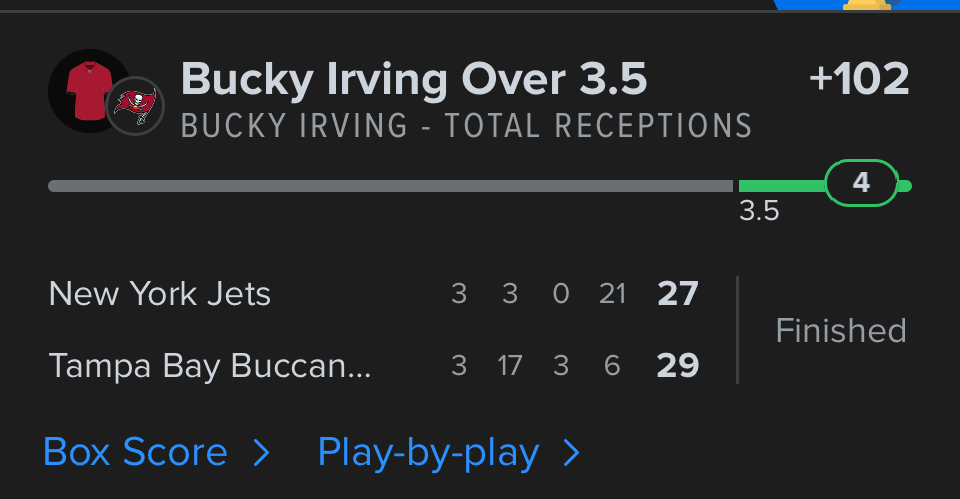Open the Play-by-play link
Screen dimensions: 960x499
pos(428,453)
